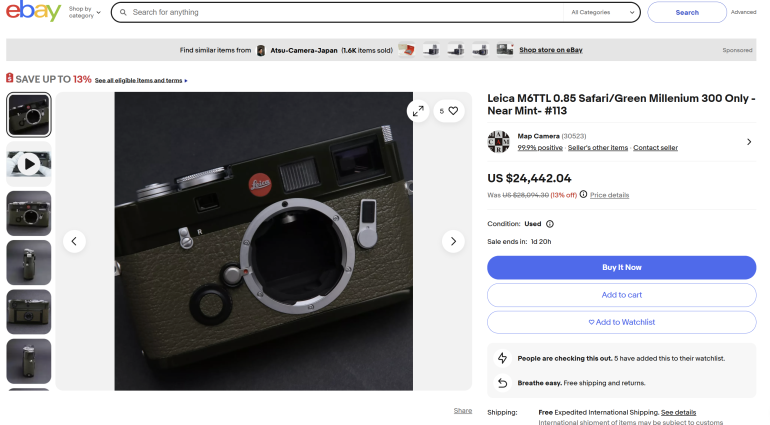Click the lightning bolt popularity icon
Viewport: 770px width, 425px height.
502,358
